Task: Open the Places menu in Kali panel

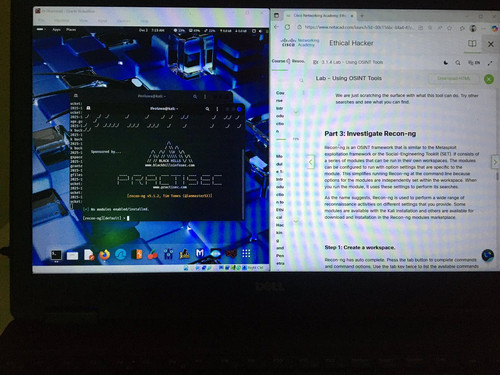Action: click(x=71, y=30)
